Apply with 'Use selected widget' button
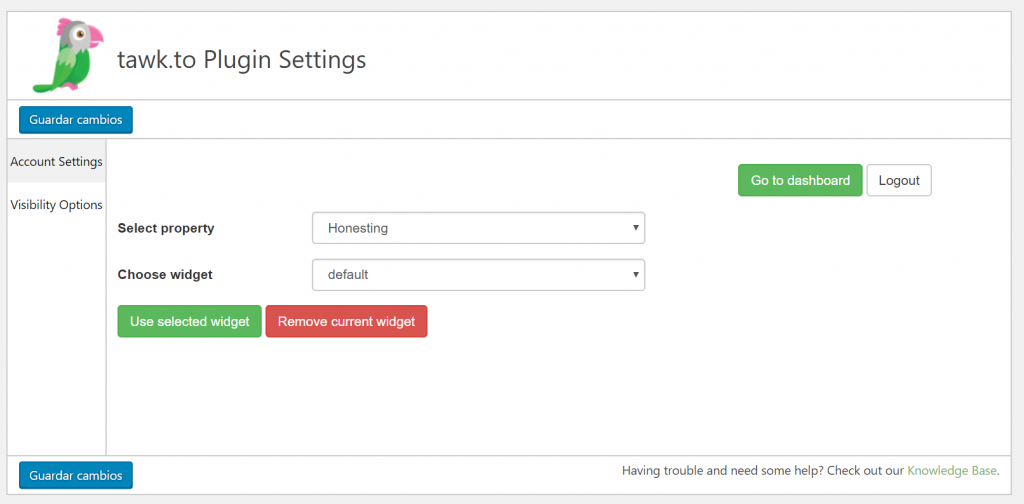 pos(189,322)
